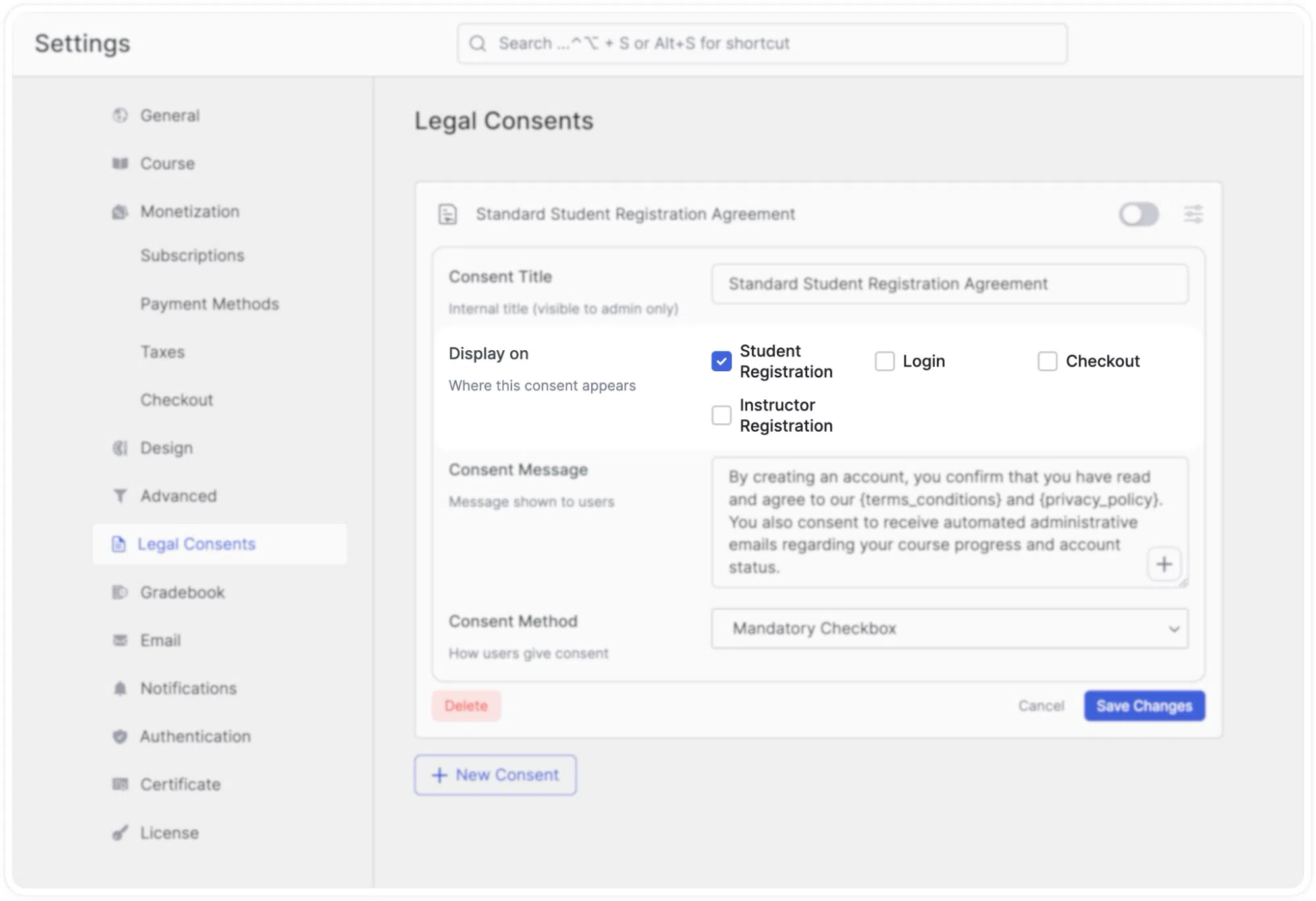Click the Gradebook icon
The height and width of the screenshot is (901, 1316).
click(120, 592)
